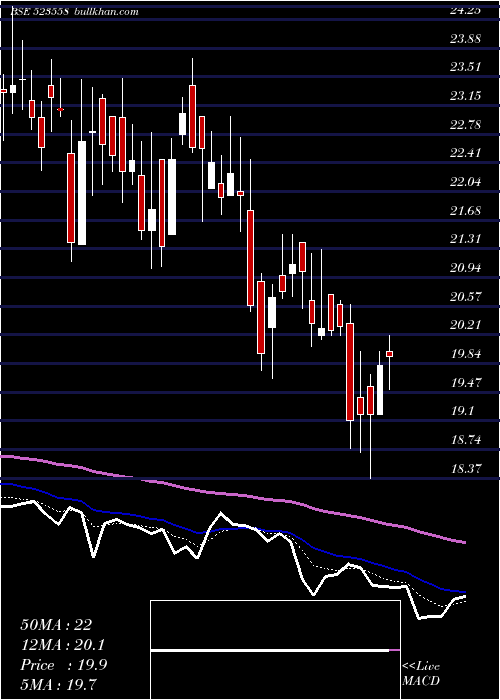Image resolution: width=500 pixels, height=700 pixels.
Task: Click the 22.04 price axis label
Action: point(466,182)
